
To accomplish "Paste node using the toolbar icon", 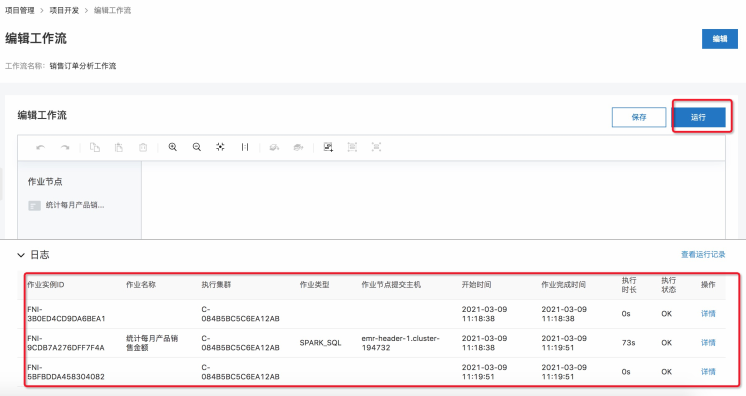I will (118, 148).
